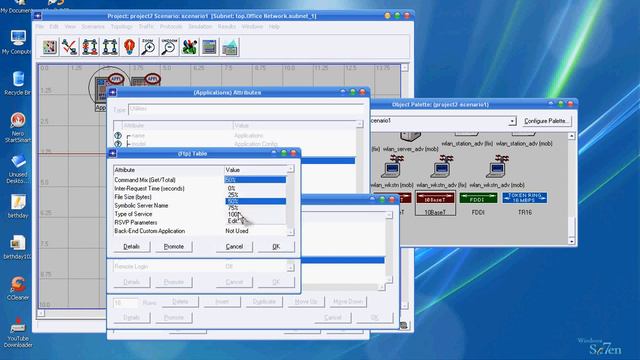Screen dimensions: 640x360
Task: Click the verify links toolbar icon
Action: point(70,47)
